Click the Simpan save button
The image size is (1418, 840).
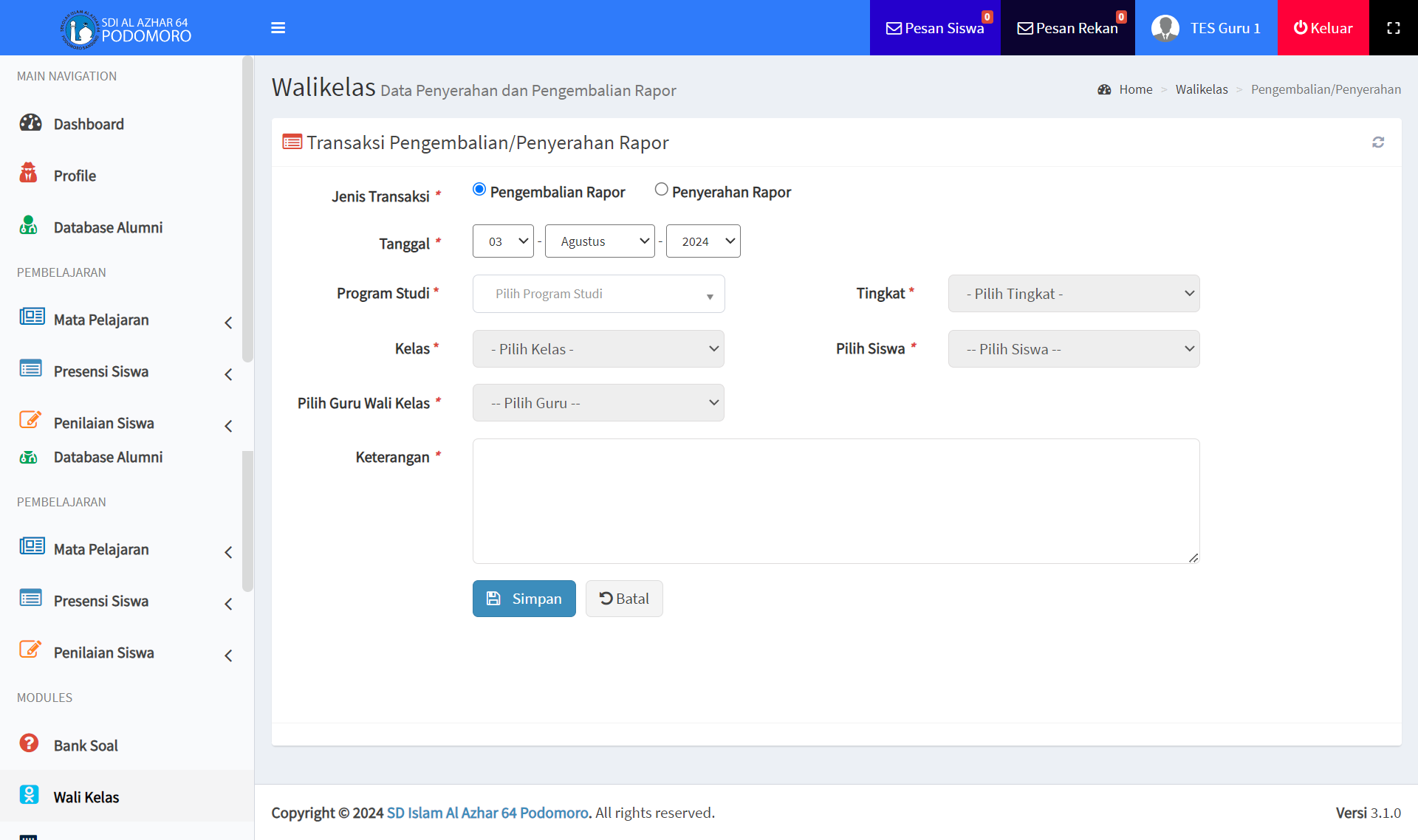[x=524, y=599]
